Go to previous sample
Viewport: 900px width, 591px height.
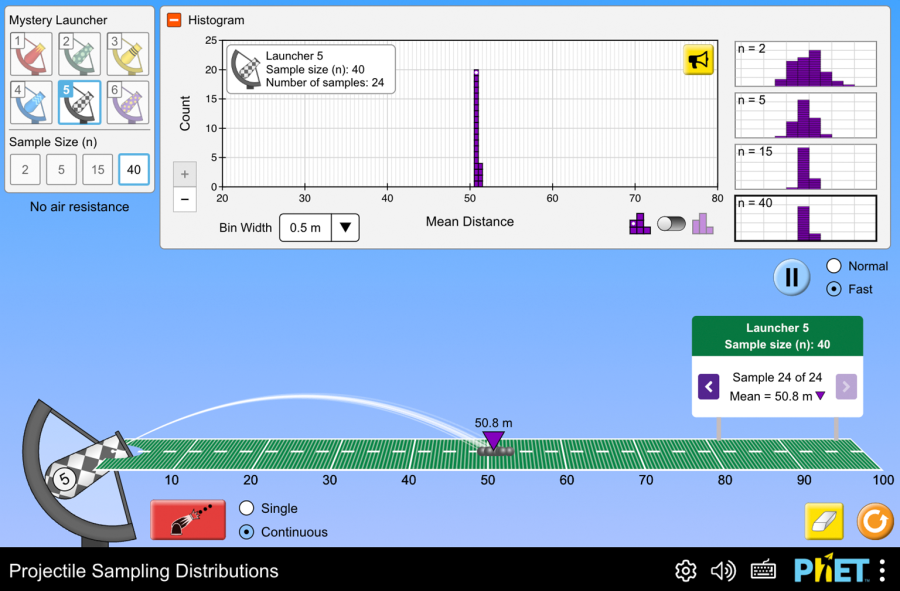pos(708,386)
